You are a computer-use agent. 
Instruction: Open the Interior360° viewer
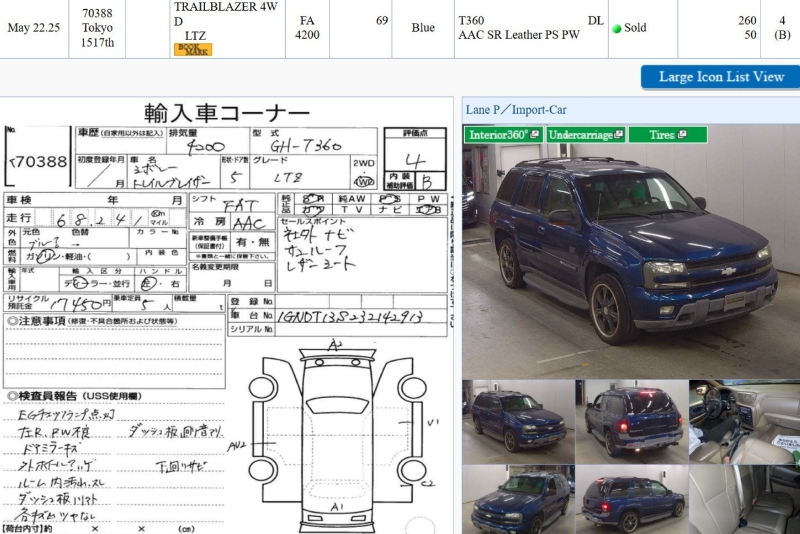[502, 134]
